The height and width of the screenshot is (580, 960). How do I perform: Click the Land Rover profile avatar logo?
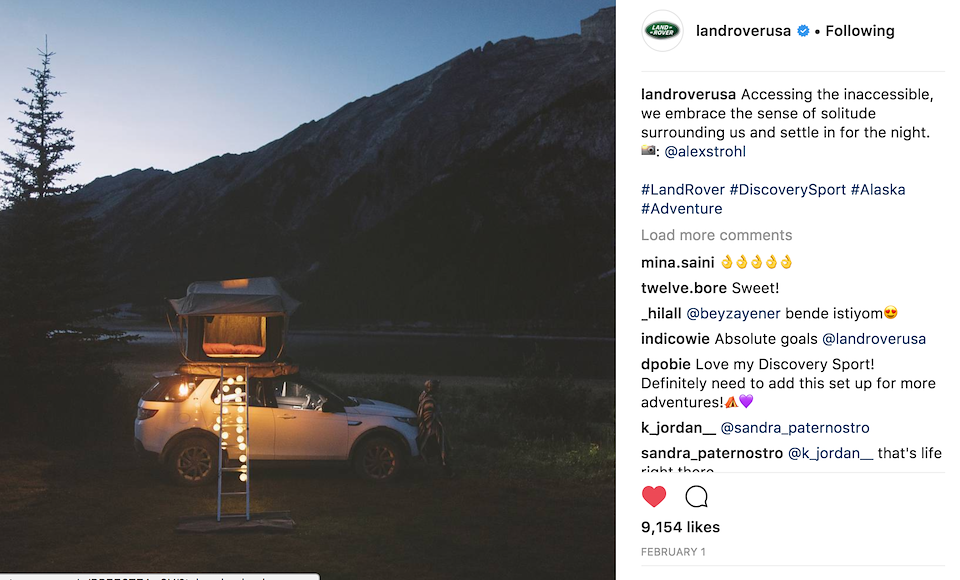(x=662, y=31)
